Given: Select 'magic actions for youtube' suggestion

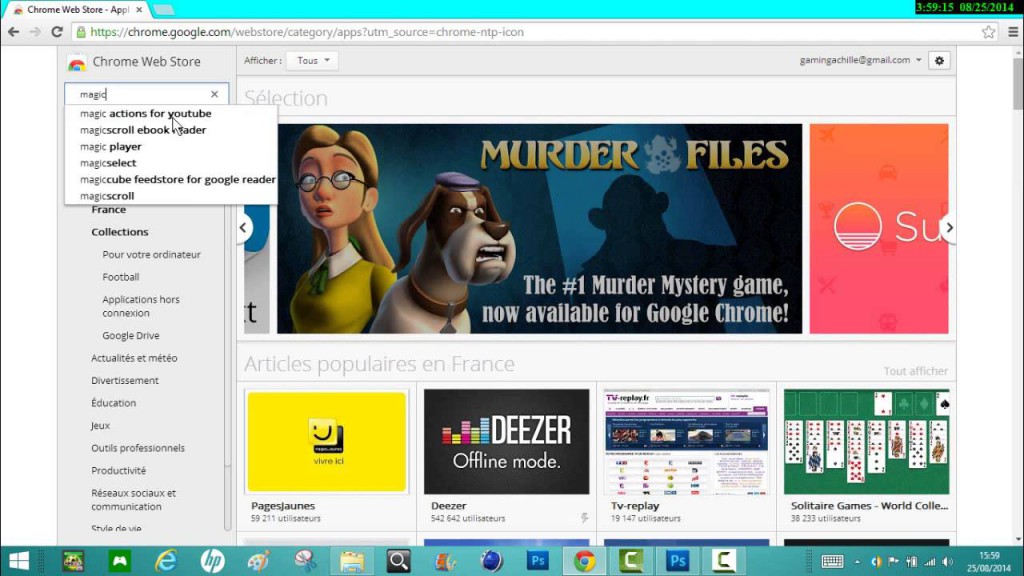Looking at the screenshot, I should [146, 114].
